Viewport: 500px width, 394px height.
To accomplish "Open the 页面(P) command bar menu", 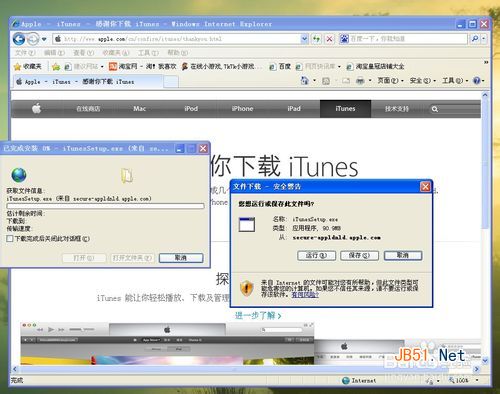I will (x=391, y=81).
